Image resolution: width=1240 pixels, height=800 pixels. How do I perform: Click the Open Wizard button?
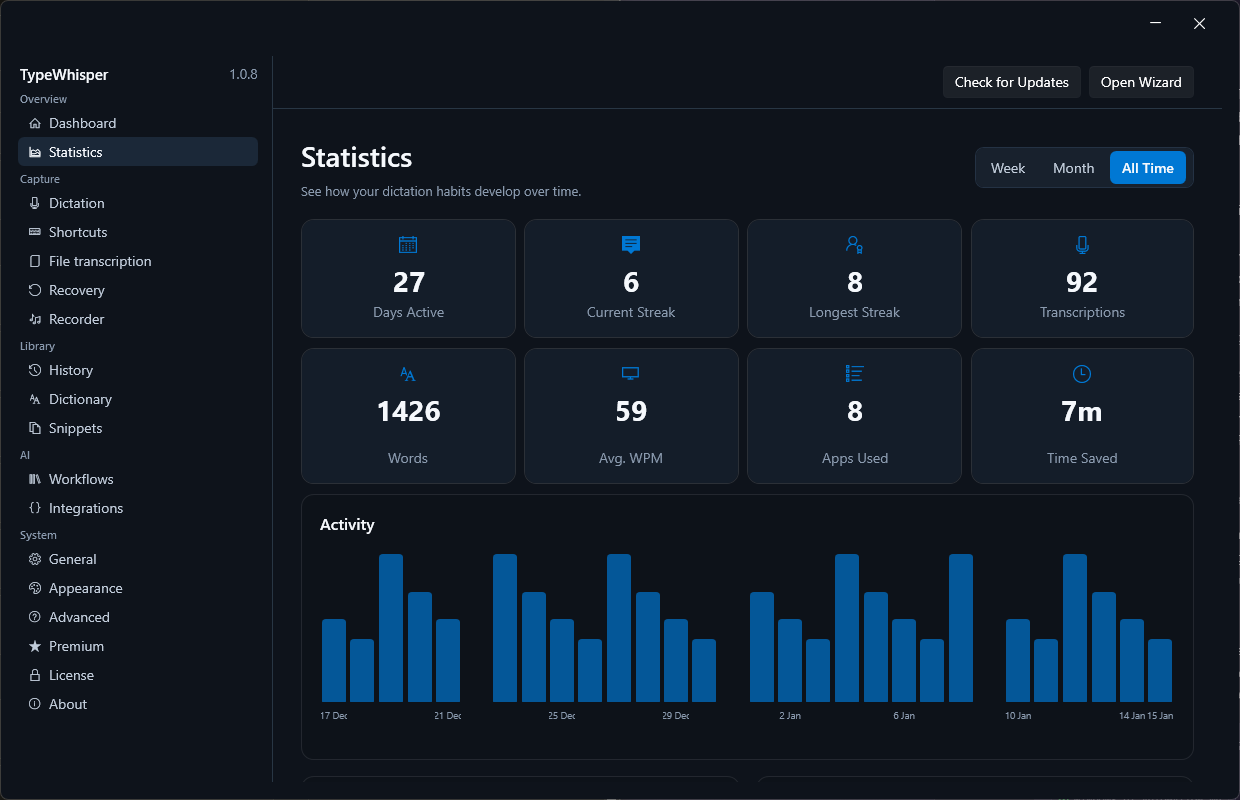(1141, 82)
